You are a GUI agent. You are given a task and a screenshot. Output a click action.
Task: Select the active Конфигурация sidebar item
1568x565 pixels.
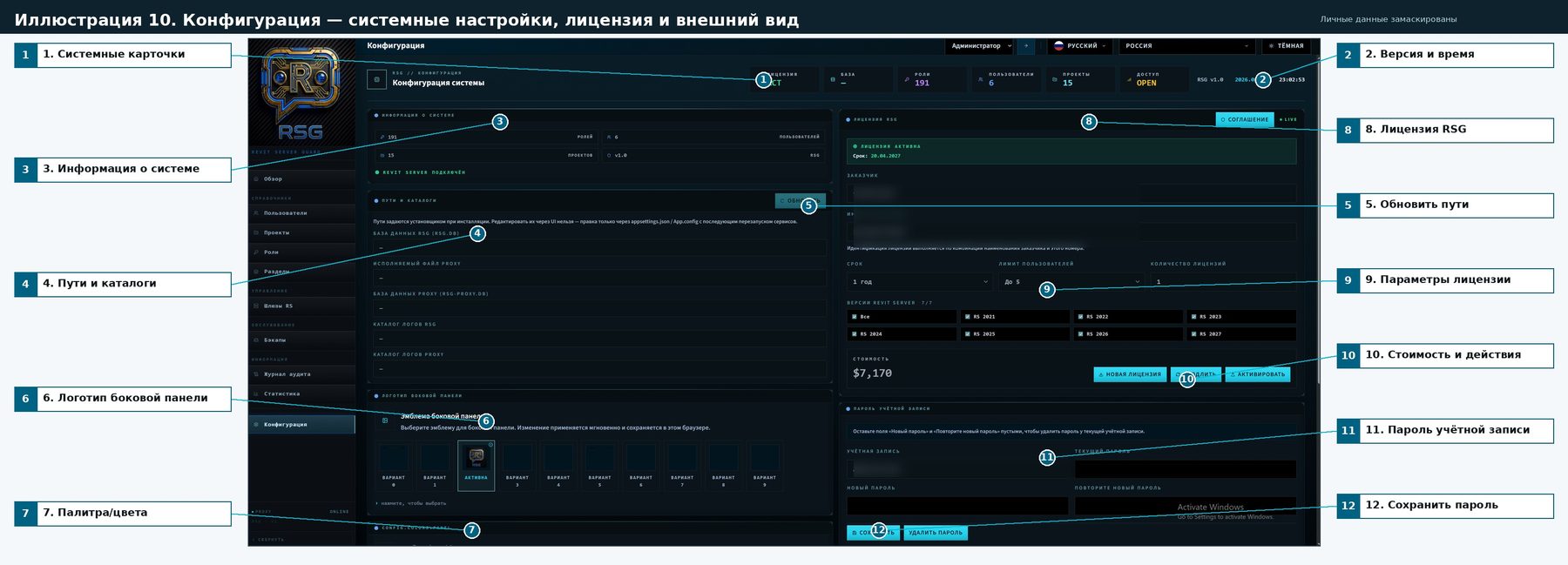click(302, 424)
